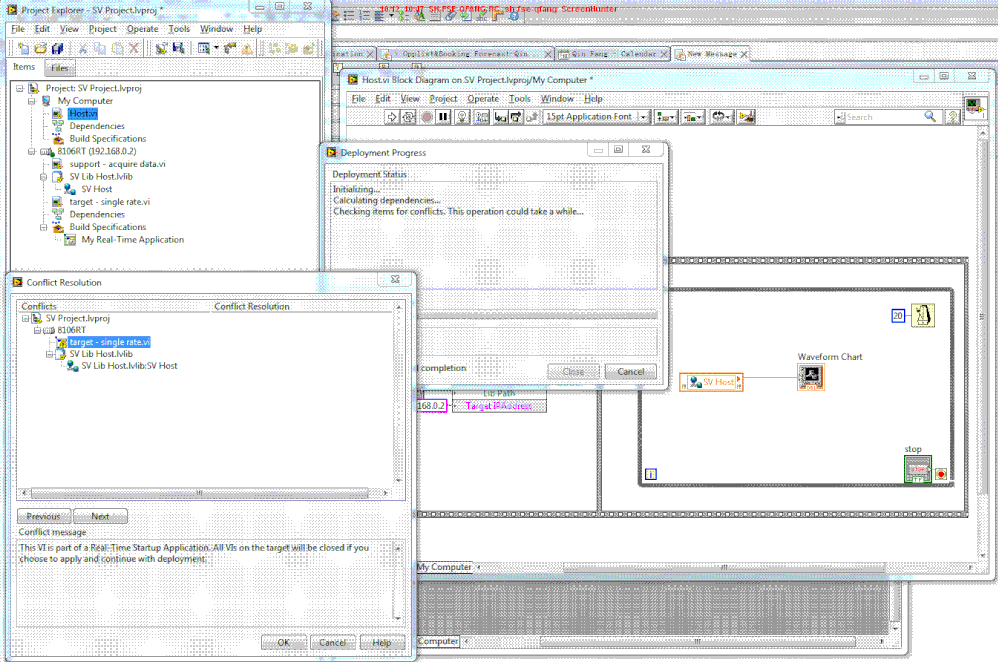Click Previous button in Conflict Resolution
Screen dimensions: 999x662
click(x=43, y=516)
